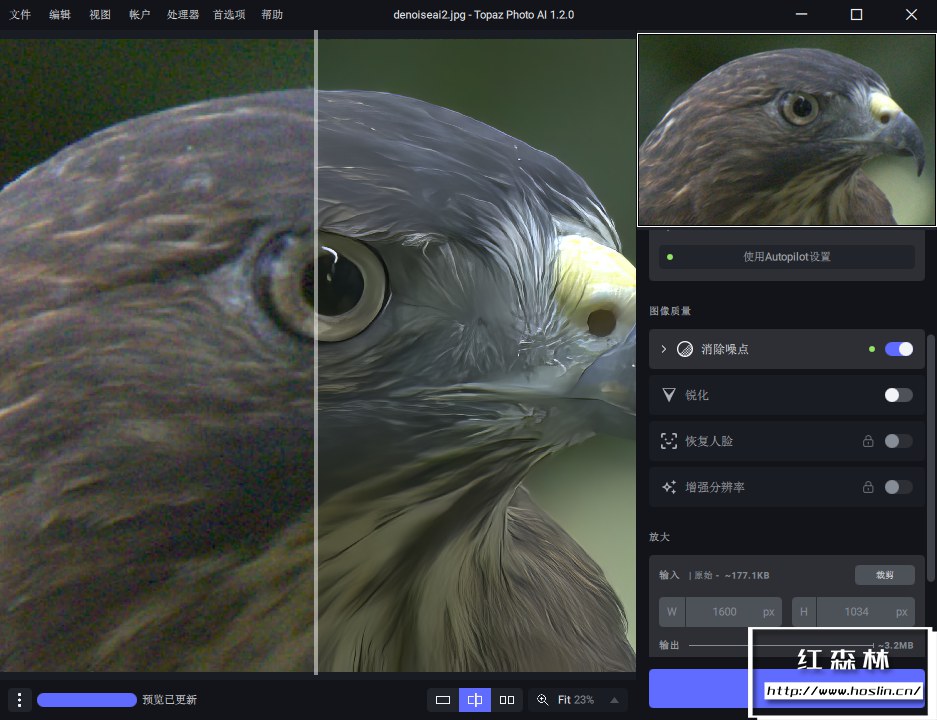Enable the 锐化 sharpen toggle

(x=898, y=395)
